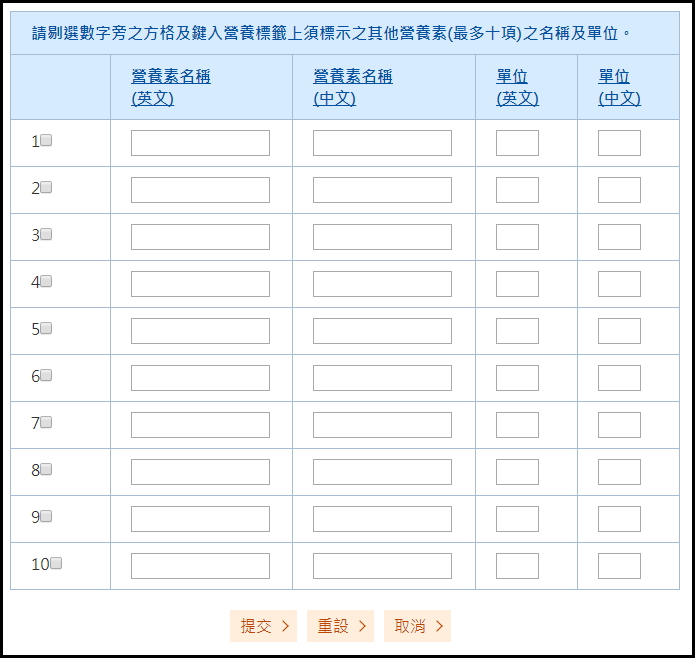Click row 3 Chinese nutrient name field
695x658 pixels.
(x=382, y=237)
